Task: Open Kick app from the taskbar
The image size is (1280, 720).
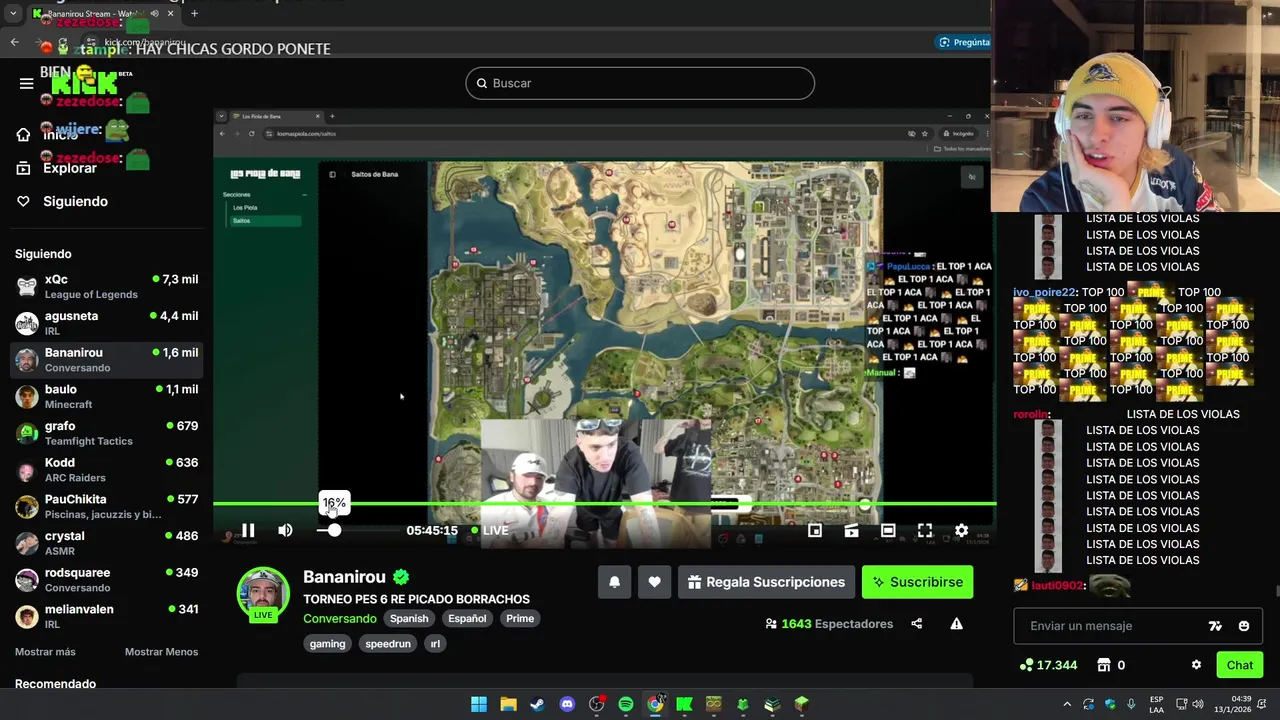Action: pos(684,704)
